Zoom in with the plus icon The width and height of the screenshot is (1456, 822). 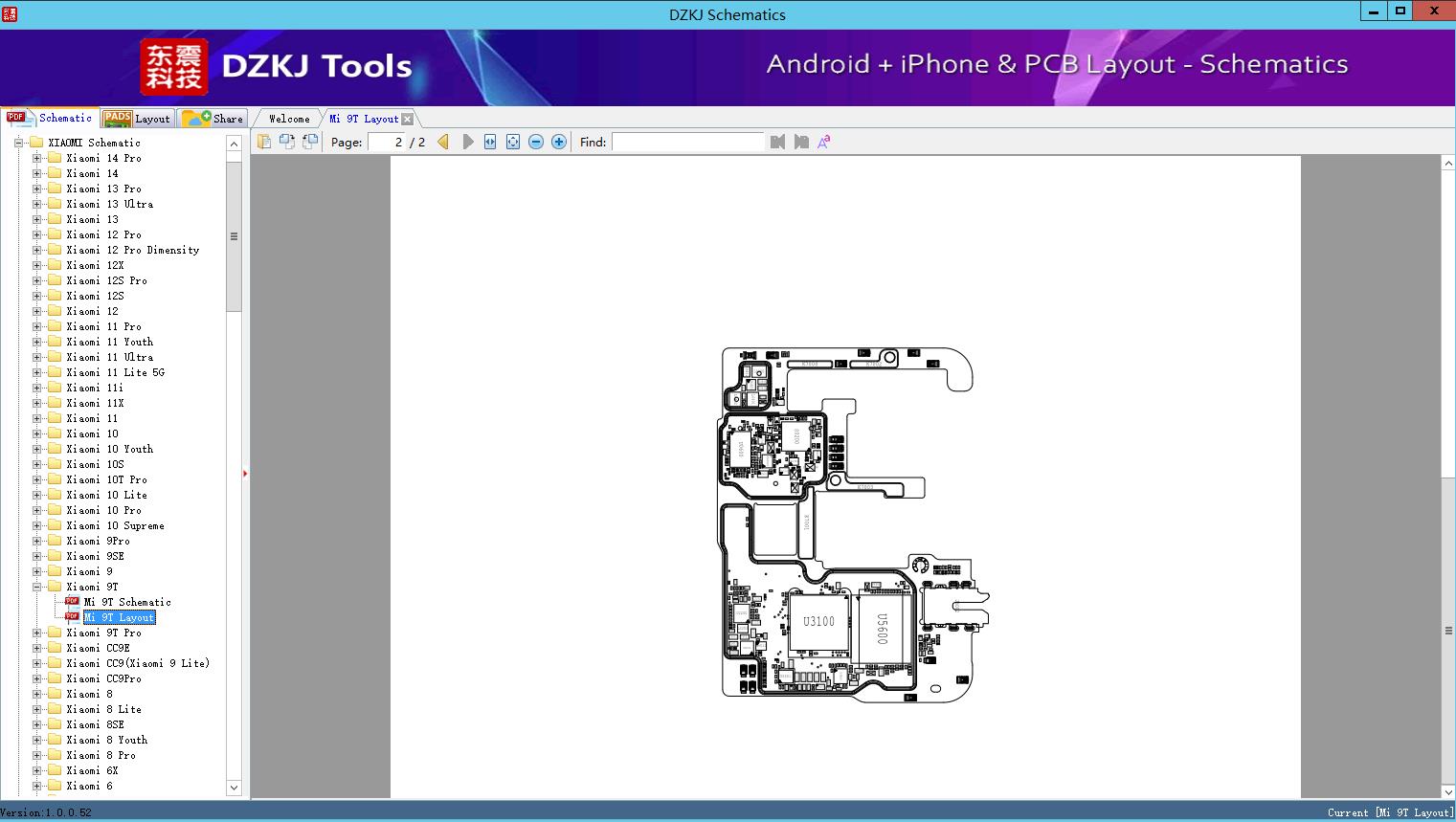(559, 142)
